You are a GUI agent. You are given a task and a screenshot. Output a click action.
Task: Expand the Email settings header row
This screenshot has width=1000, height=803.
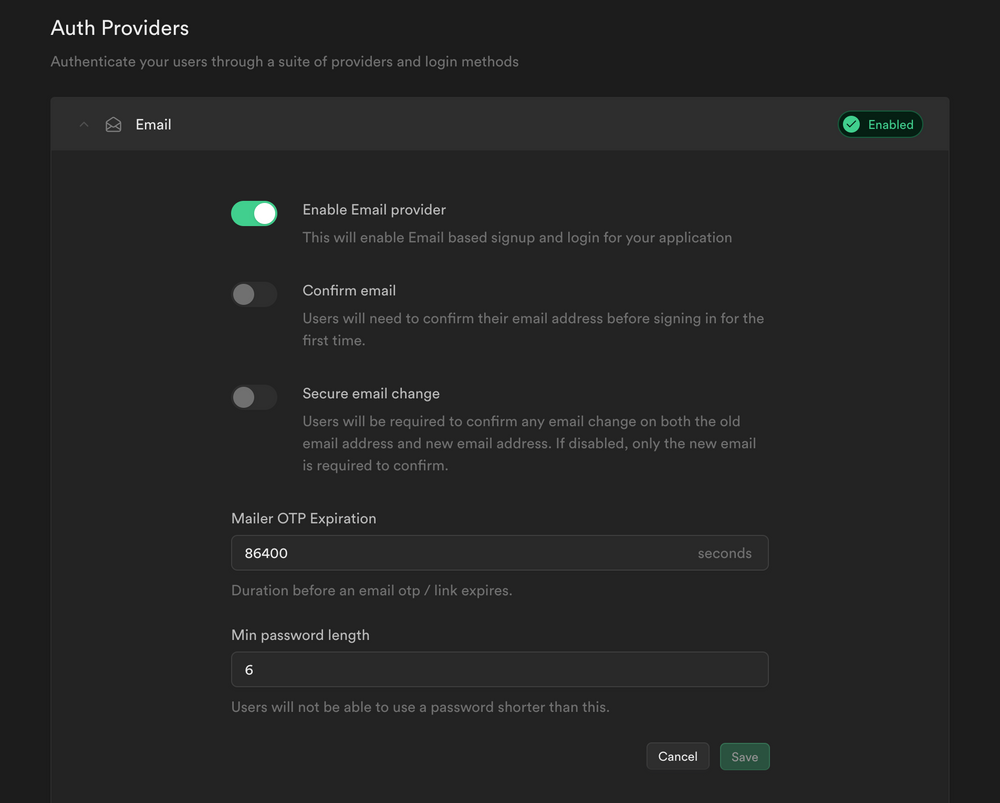click(x=400, y=124)
